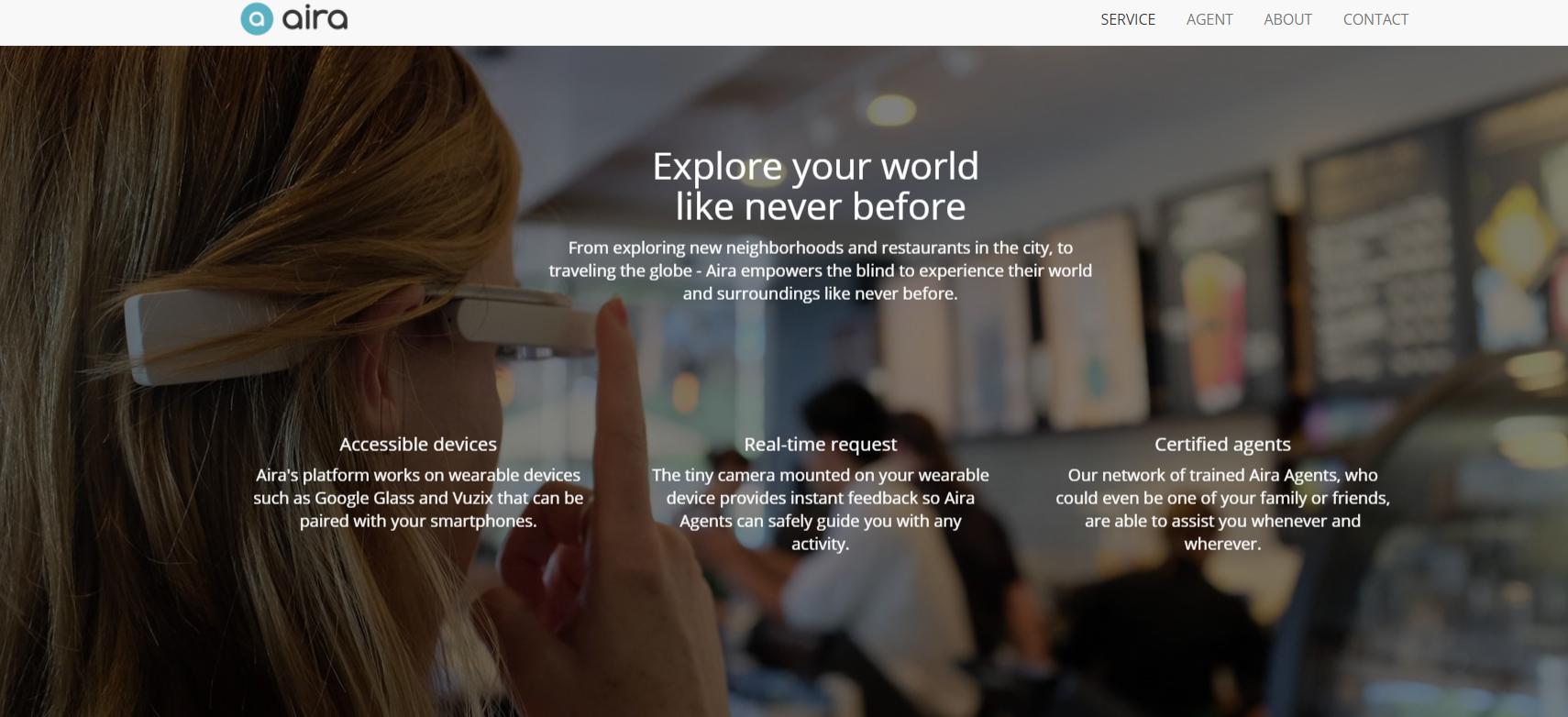
Task: Click the smart glasses on the woman
Action: (358, 330)
